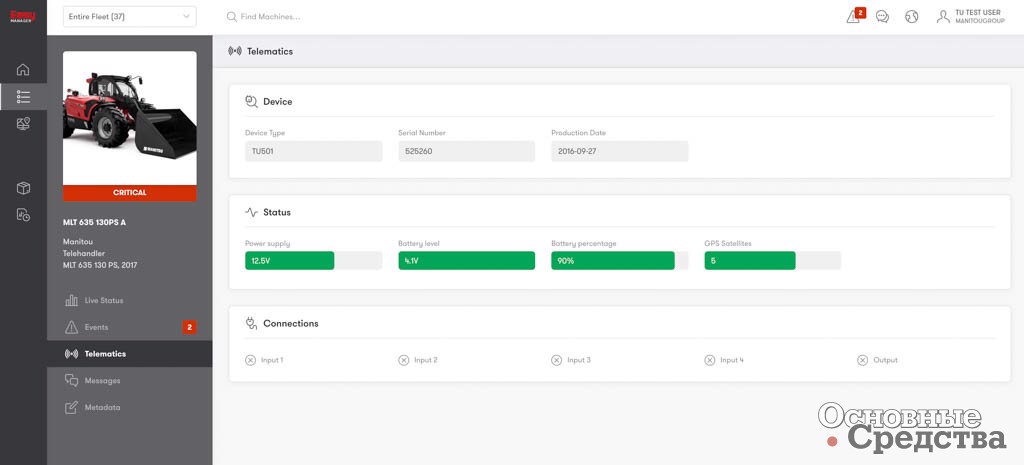Open alerts warning icon with badge 2
1024x465 pixels.
click(x=854, y=16)
